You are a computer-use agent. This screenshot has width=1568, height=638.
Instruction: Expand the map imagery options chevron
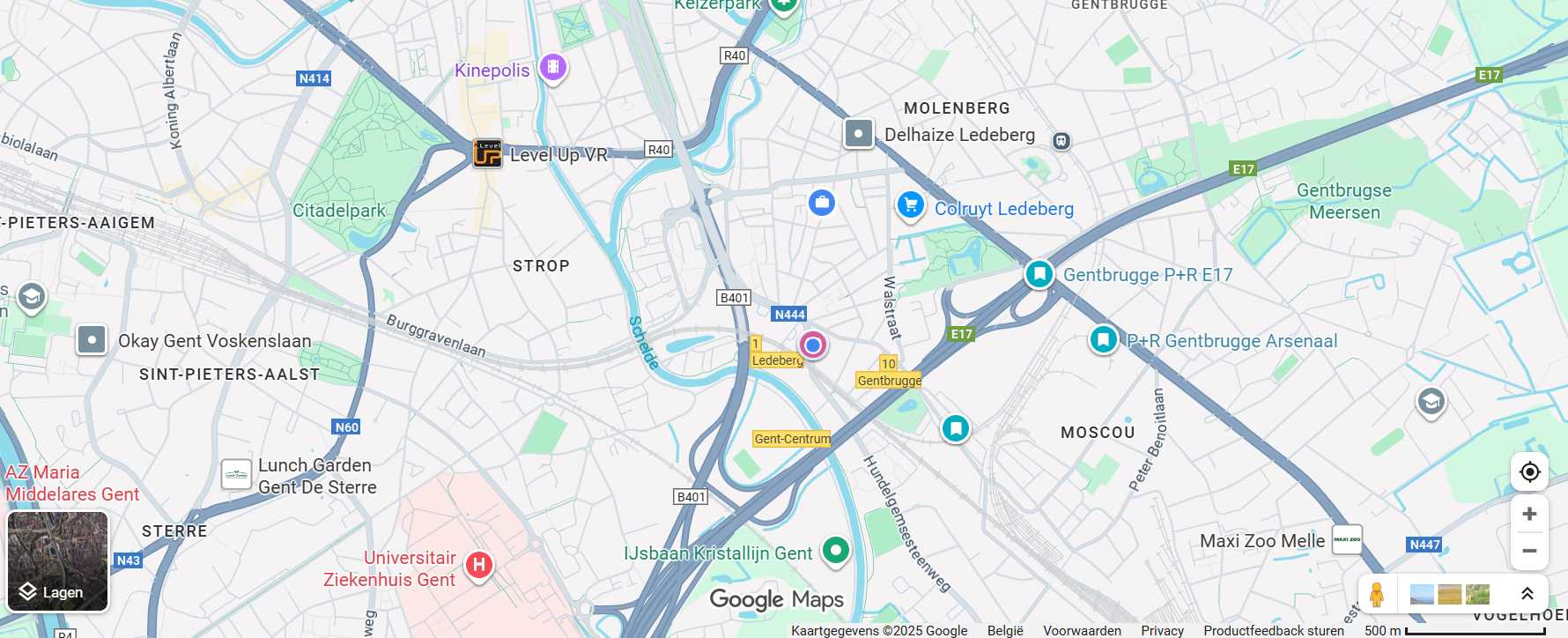pos(1527,594)
